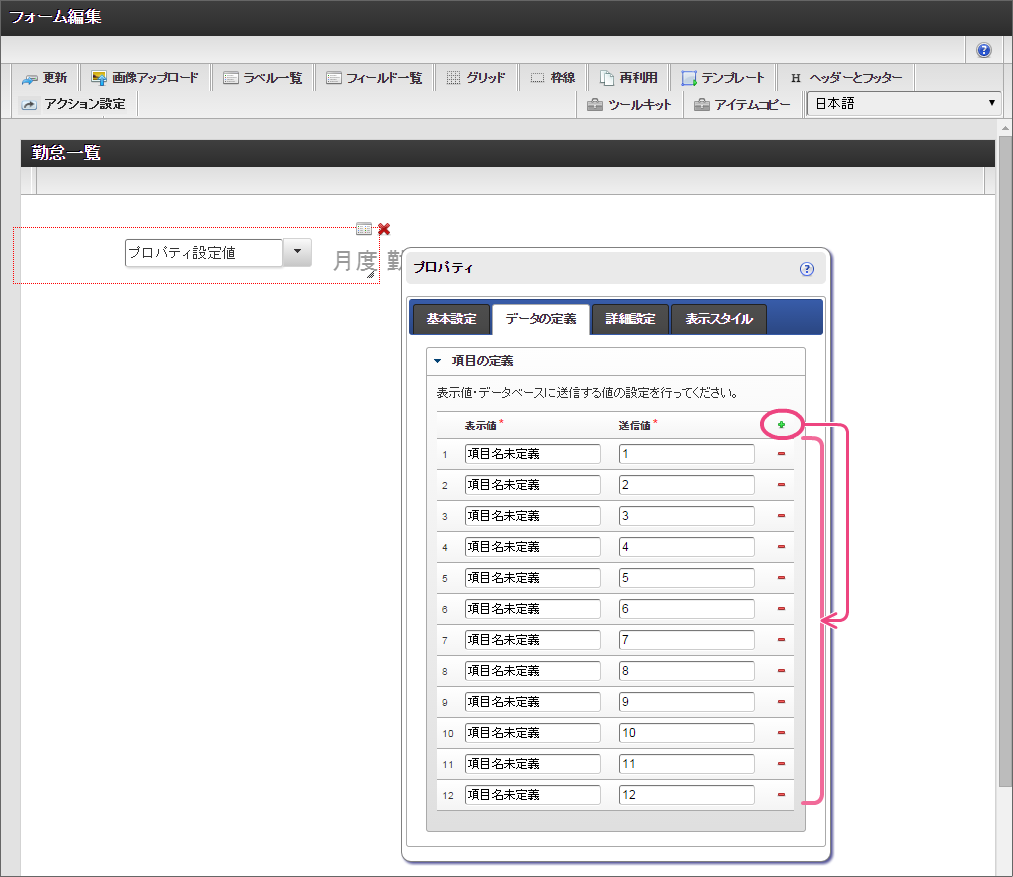Viewport: 1013px width, 877px height.
Task: Click the blue help icon at top right
Action: coord(984,50)
